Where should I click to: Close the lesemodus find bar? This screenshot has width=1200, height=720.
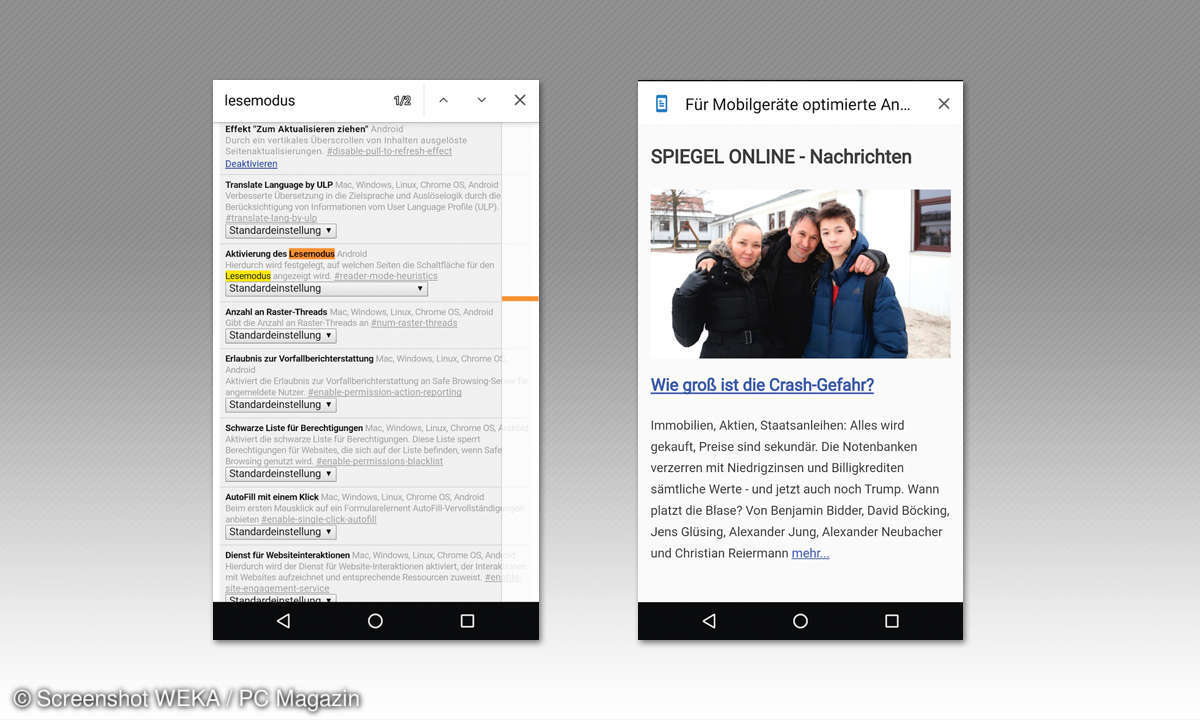520,100
